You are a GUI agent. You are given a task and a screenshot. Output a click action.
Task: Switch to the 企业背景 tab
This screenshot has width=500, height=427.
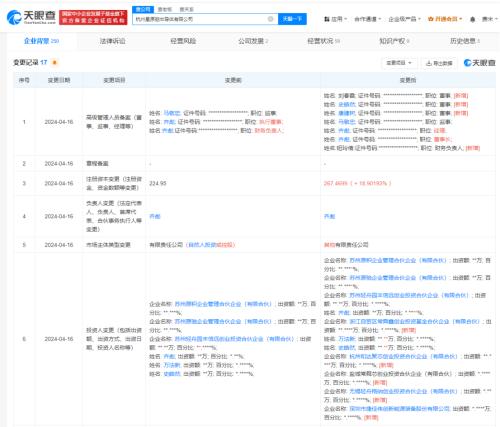pos(41,41)
